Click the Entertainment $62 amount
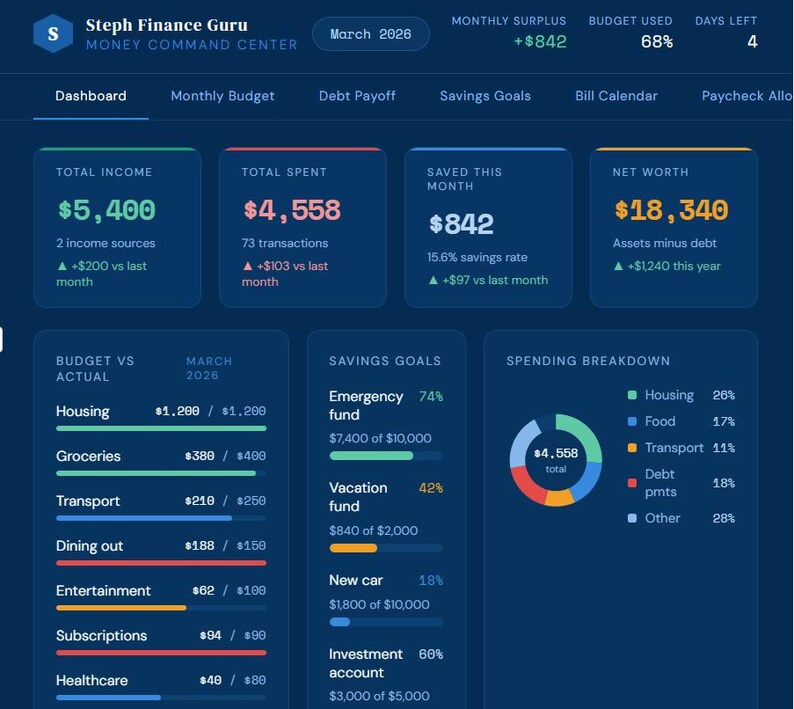 203,590
